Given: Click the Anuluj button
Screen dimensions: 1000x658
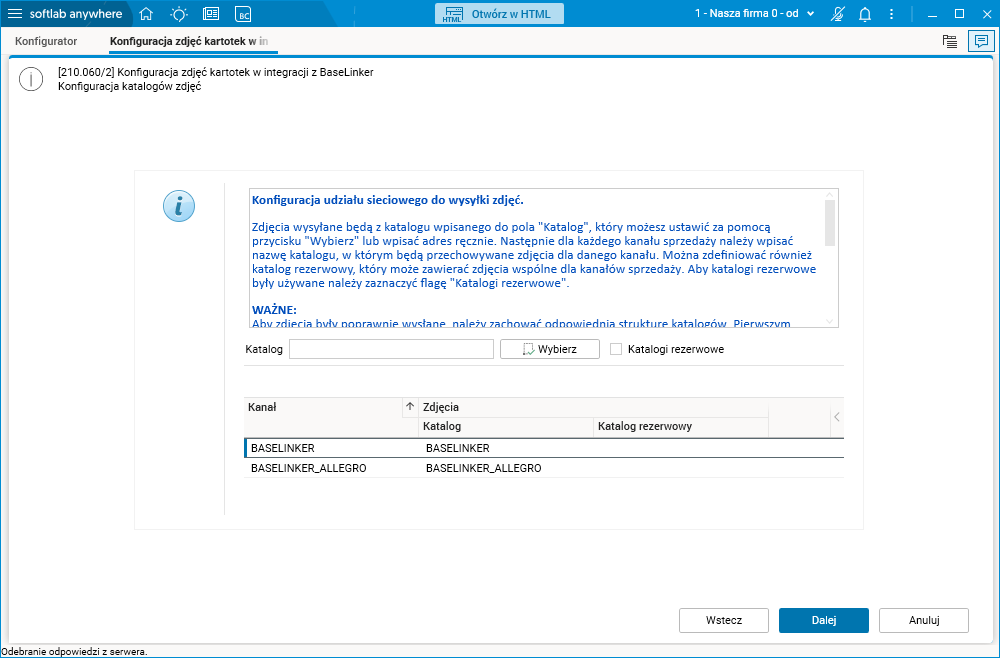Looking at the screenshot, I should (923, 620).
